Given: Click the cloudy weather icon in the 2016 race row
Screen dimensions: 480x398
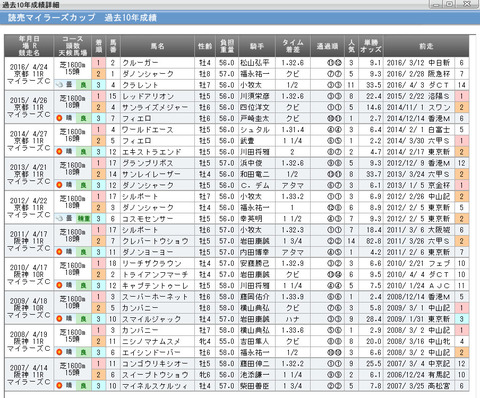Looking at the screenshot, I should click(60, 85).
